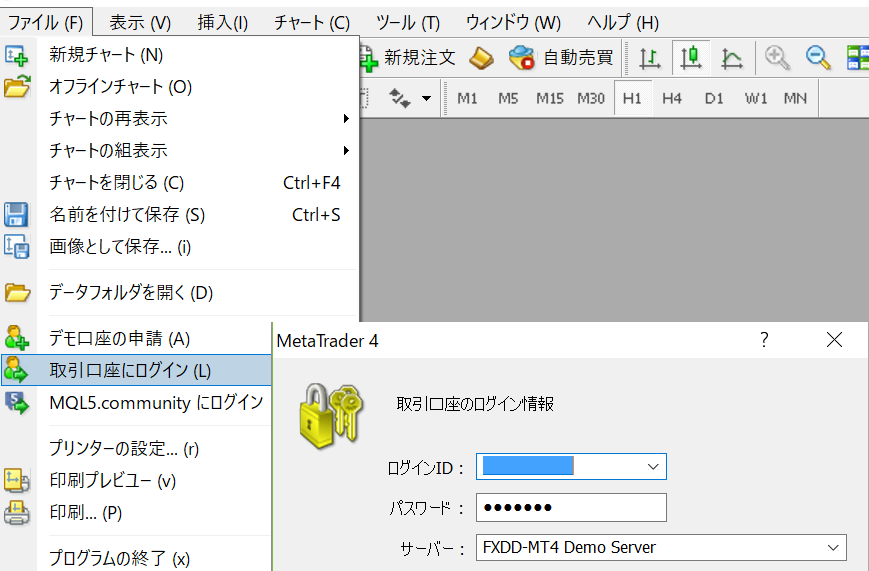
Task: Open the 挿入(I) menu
Action: click(x=223, y=23)
